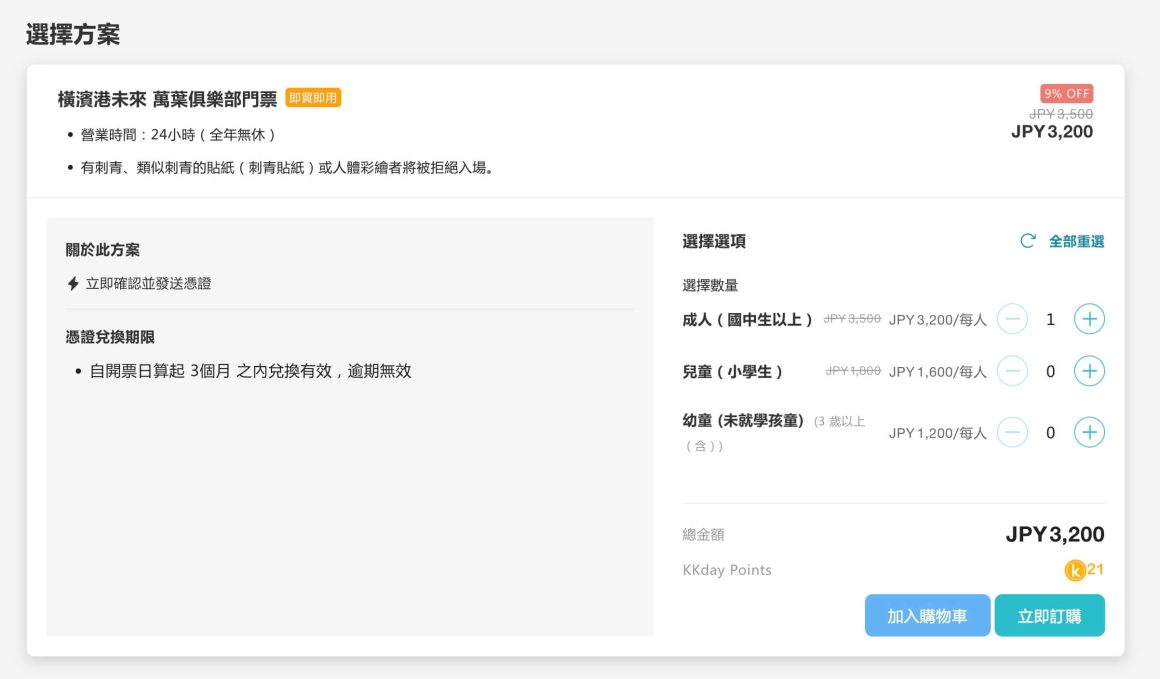
Task: Click minus button for 兒童 (小學生) row
Action: [1012, 371]
